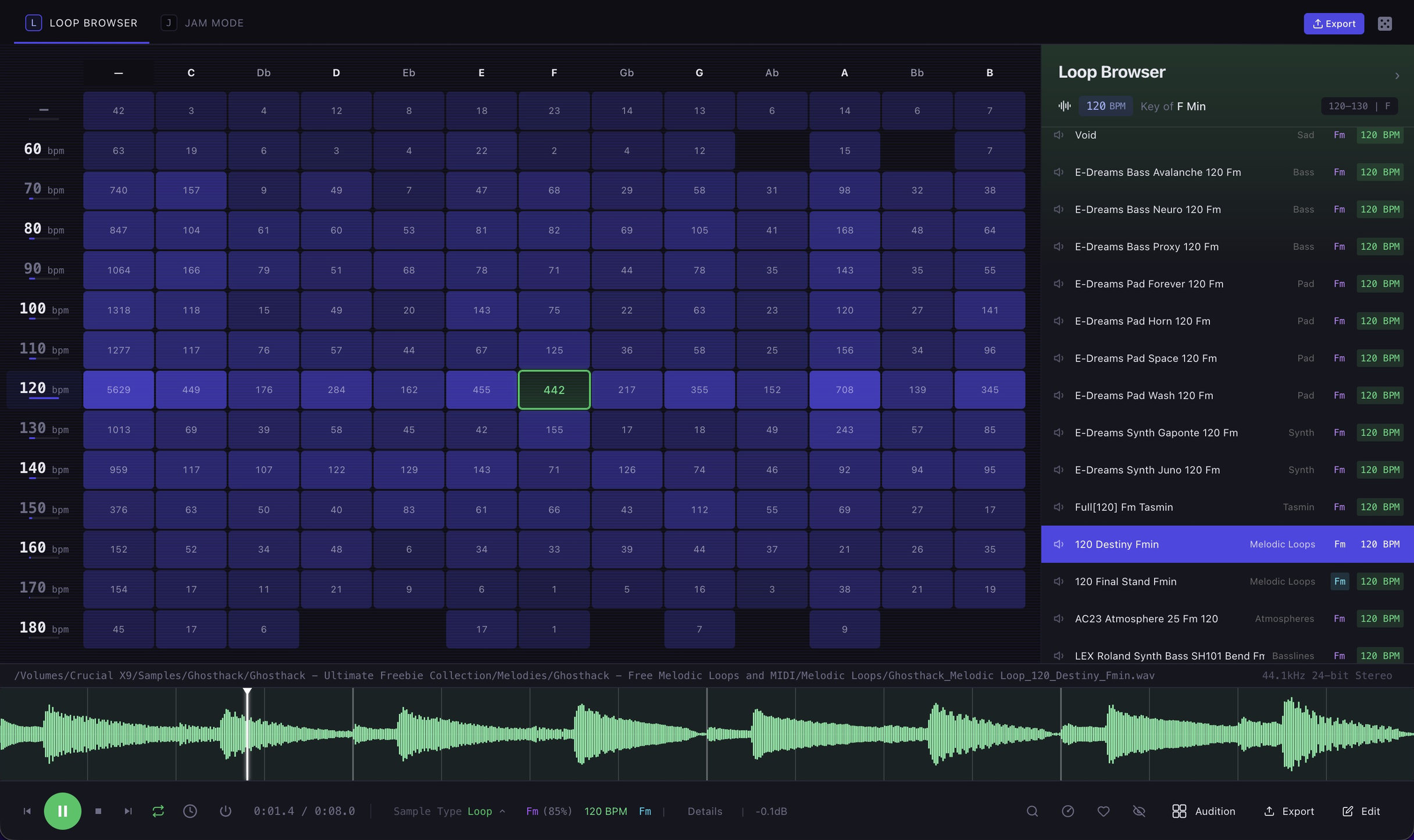
Task: Select the 1318 cell in 100 bpm row
Action: 119,310
